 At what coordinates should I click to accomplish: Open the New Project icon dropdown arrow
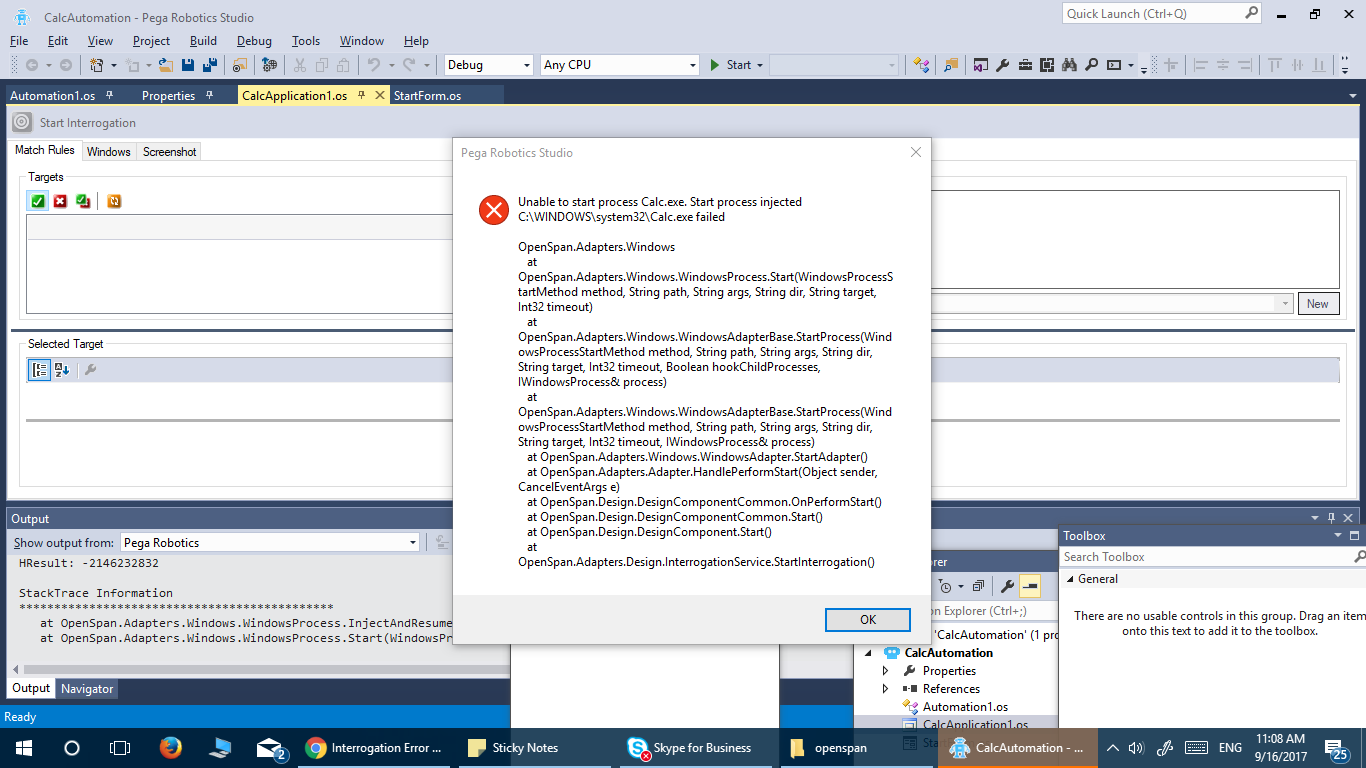point(114,65)
